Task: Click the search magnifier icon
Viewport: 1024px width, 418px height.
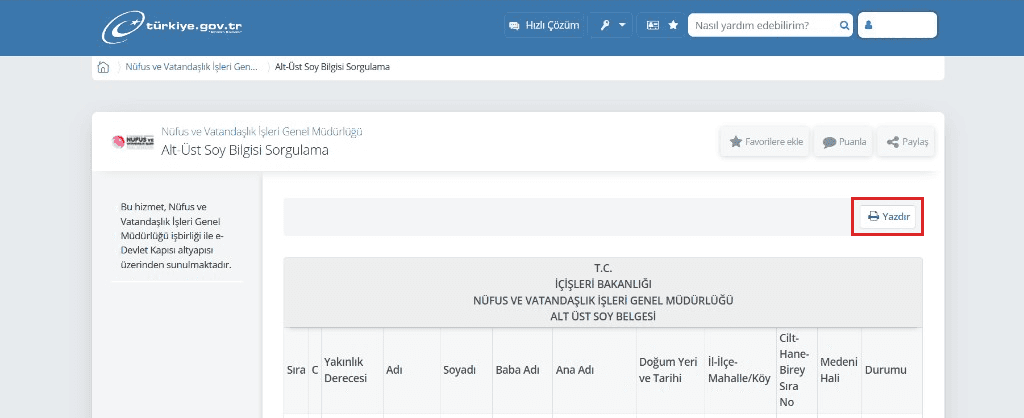Action: pyautogui.click(x=844, y=25)
